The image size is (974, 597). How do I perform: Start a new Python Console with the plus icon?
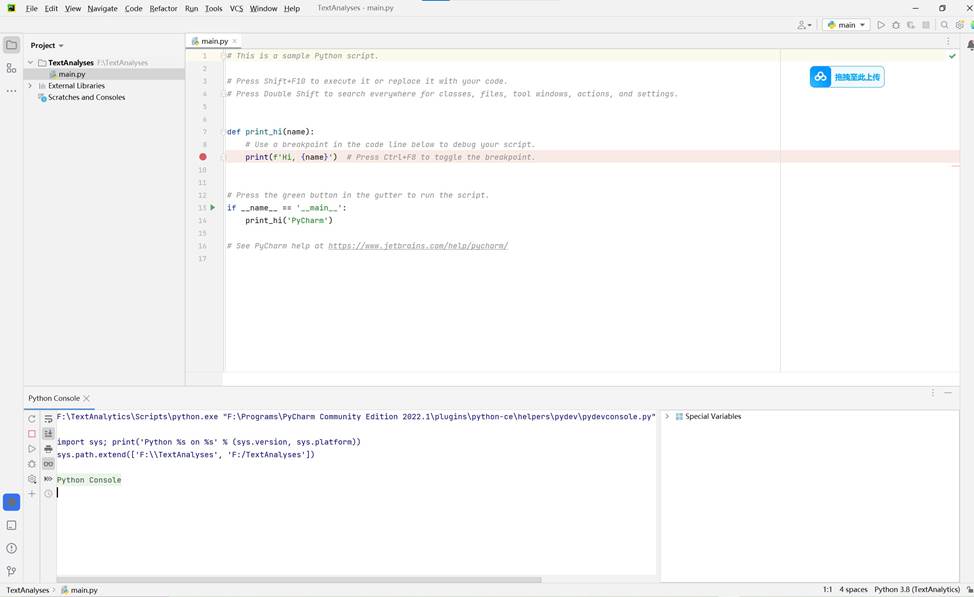click(32, 492)
